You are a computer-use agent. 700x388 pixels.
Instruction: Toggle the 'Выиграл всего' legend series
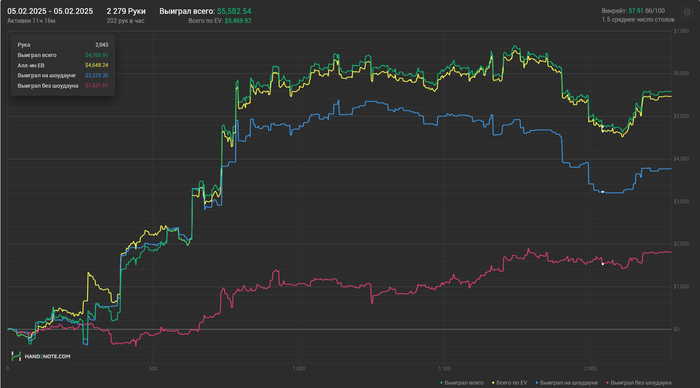coord(462,383)
